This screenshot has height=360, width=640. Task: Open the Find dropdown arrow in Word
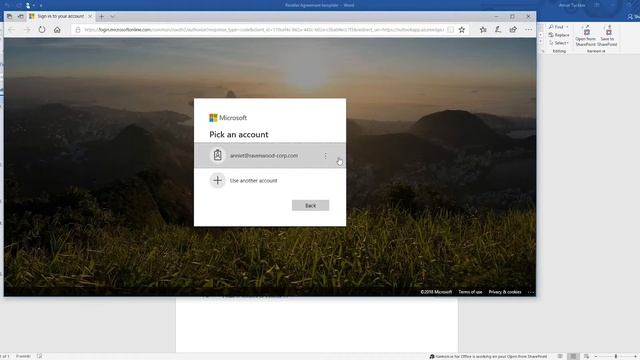pos(567,27)
